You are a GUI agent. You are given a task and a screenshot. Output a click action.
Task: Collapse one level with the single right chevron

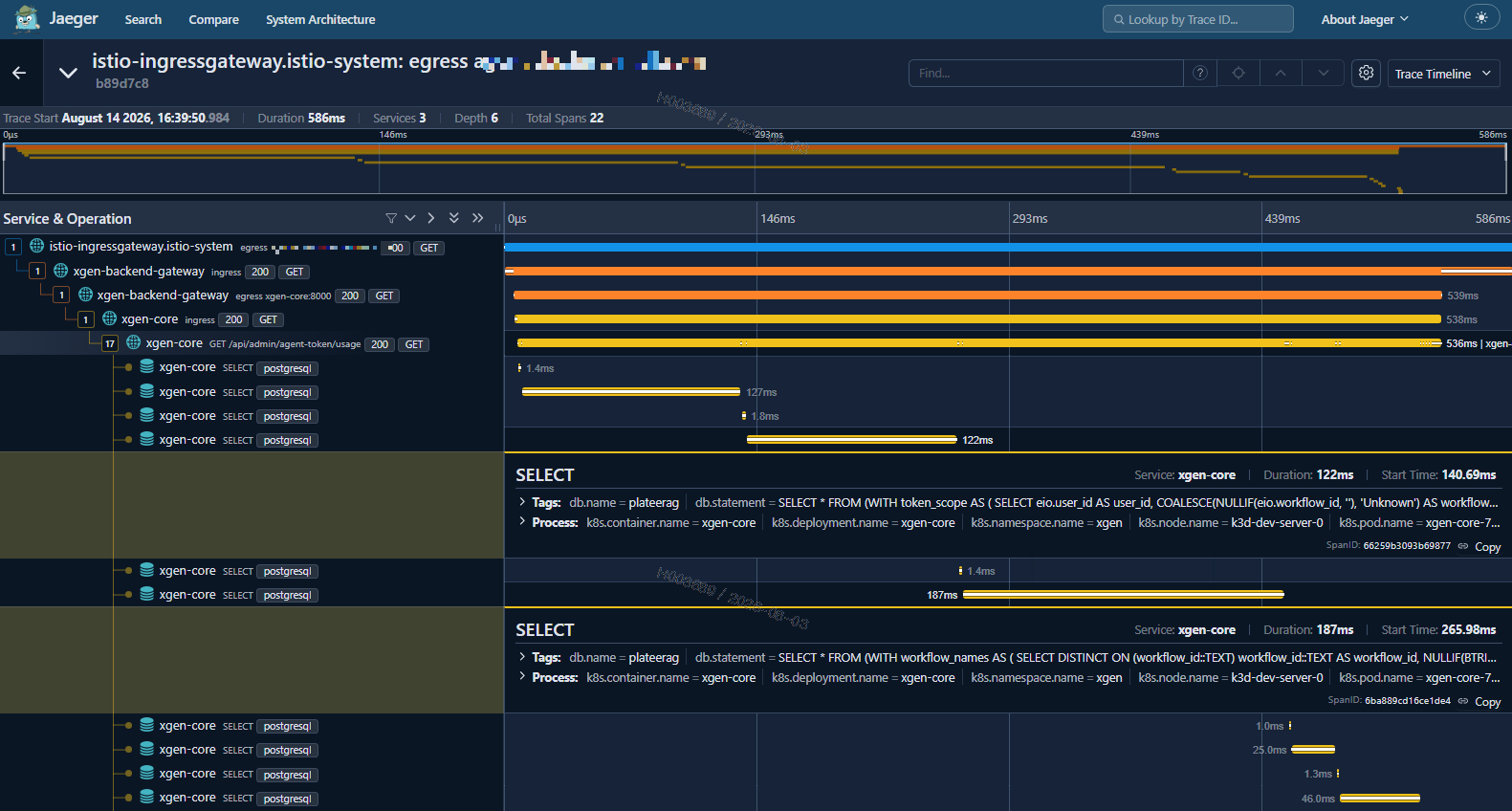click(431, 218)
